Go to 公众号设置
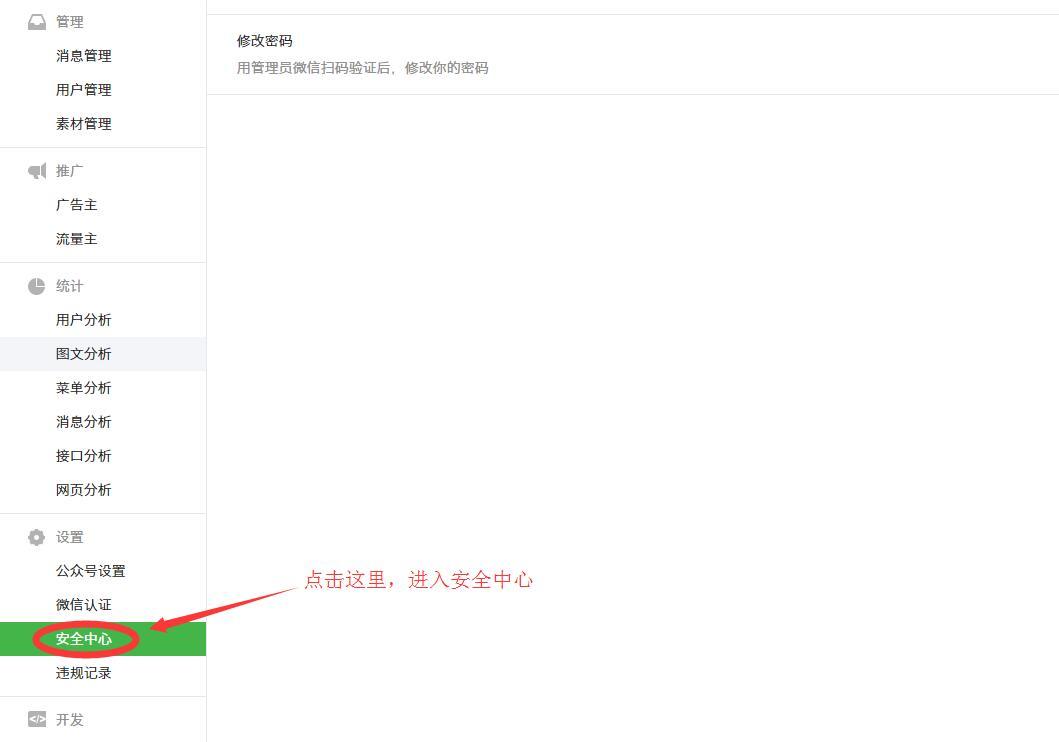 91,571
